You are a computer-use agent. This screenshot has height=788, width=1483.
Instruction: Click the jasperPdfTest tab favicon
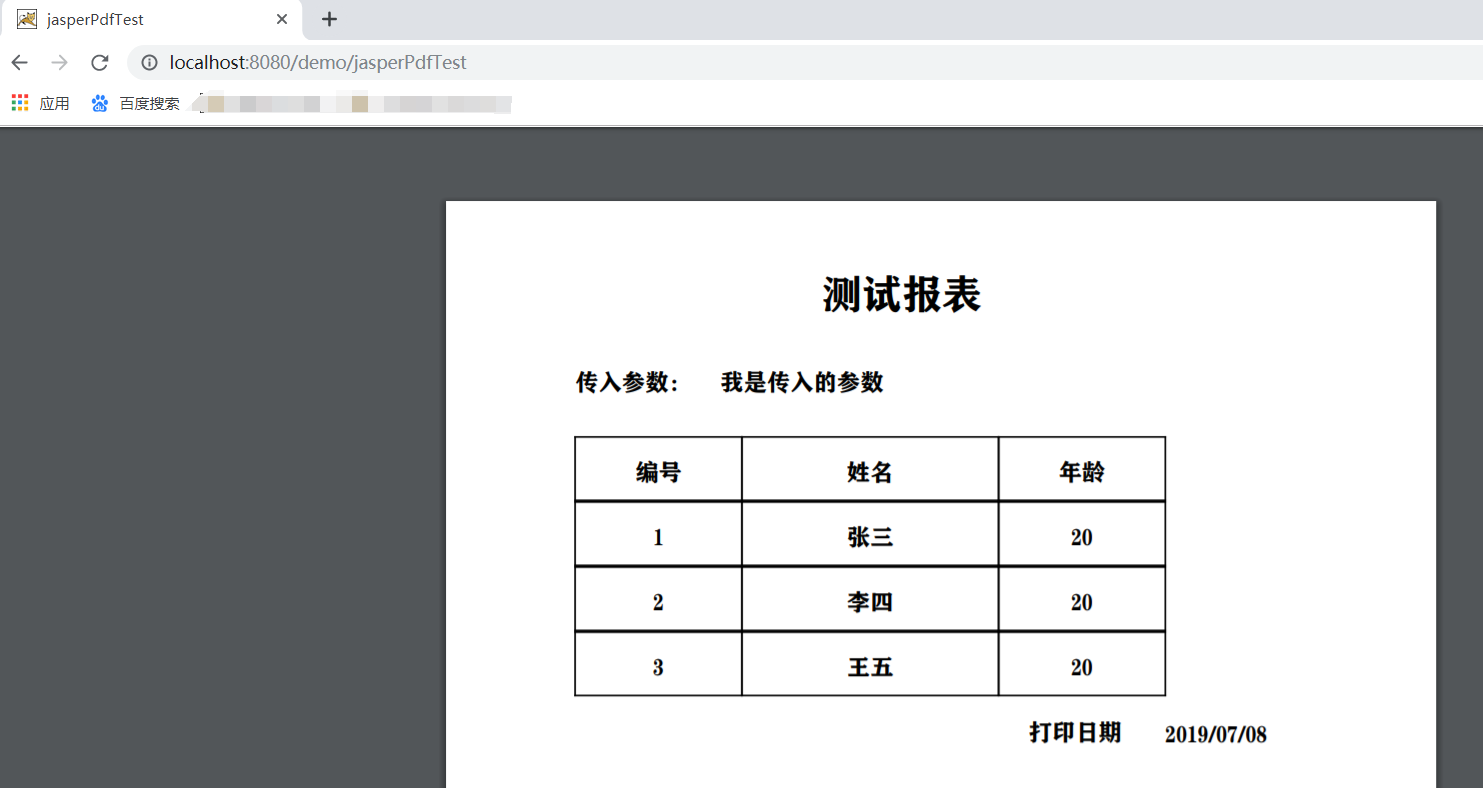coord(27,19)
